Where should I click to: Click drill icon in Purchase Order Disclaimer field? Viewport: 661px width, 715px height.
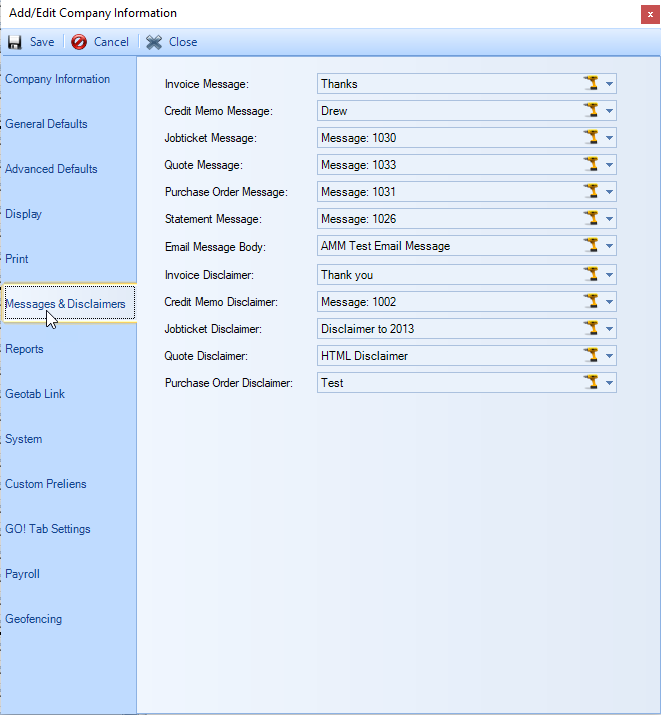coord(591,382)
